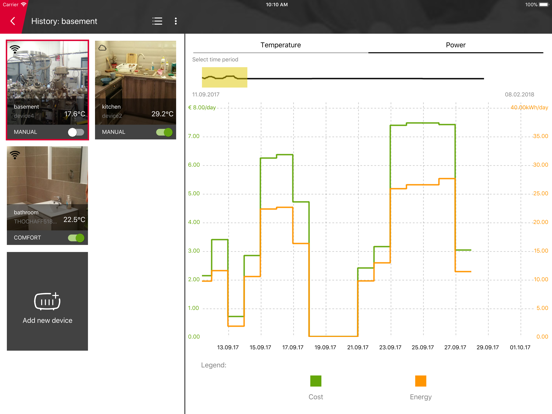Image resolution: width=552 pixels, height=414 pixels.
Task: Click the 19.09.17 date on x-axis
Action: click(x=325, y=347)
